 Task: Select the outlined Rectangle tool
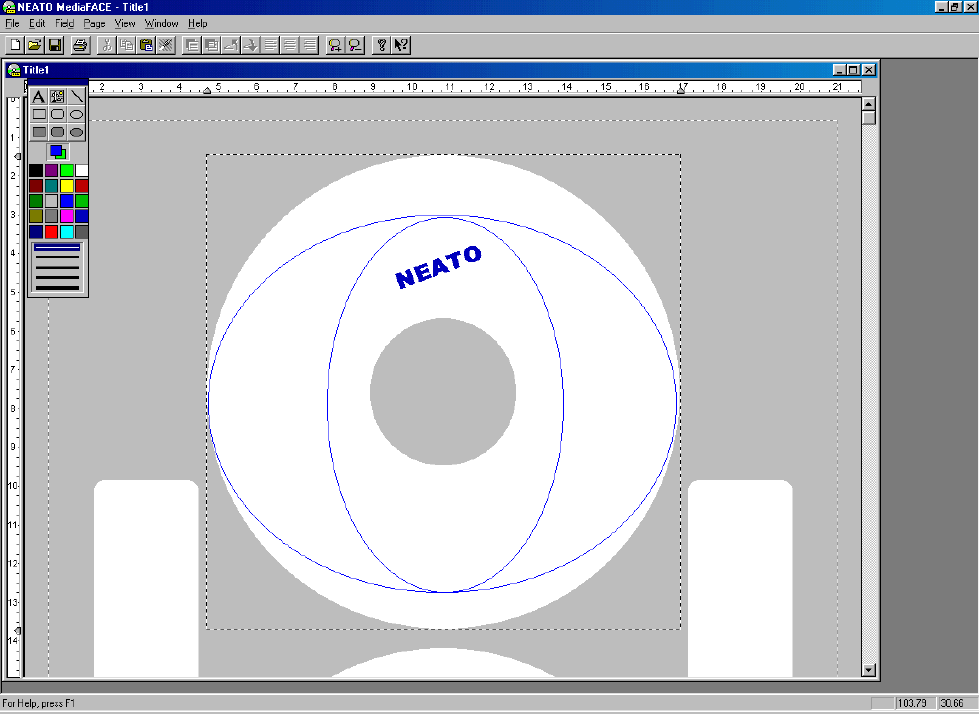point(39,114)
